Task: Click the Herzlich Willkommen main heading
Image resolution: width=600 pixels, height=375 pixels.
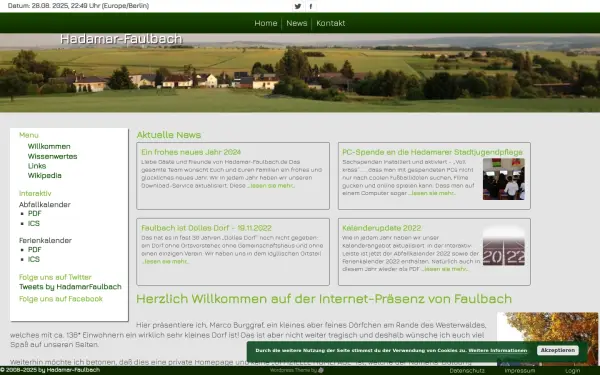Action: (324, 299)
